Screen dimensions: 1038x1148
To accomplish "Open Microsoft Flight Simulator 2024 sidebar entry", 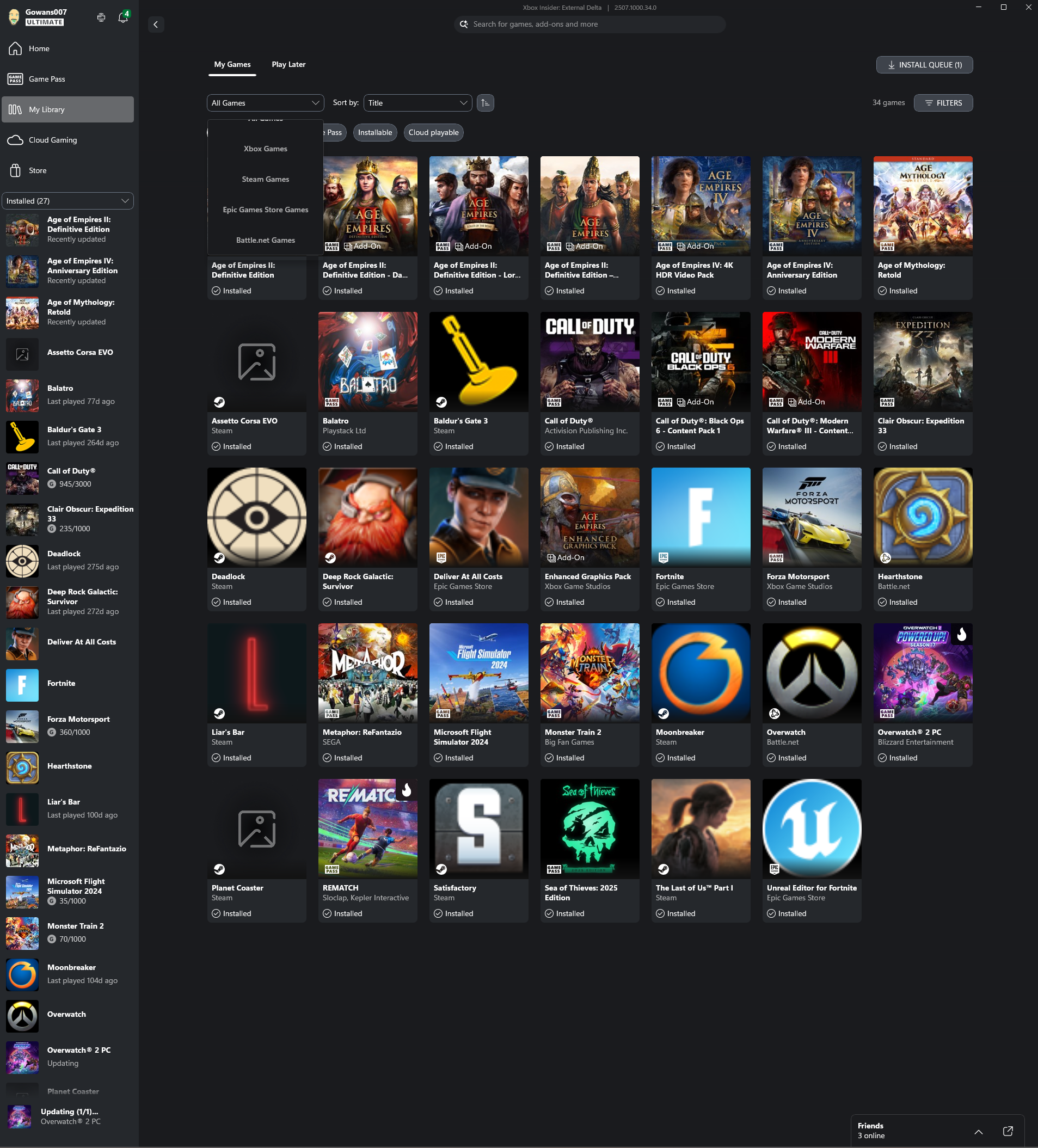I will 67,892.
